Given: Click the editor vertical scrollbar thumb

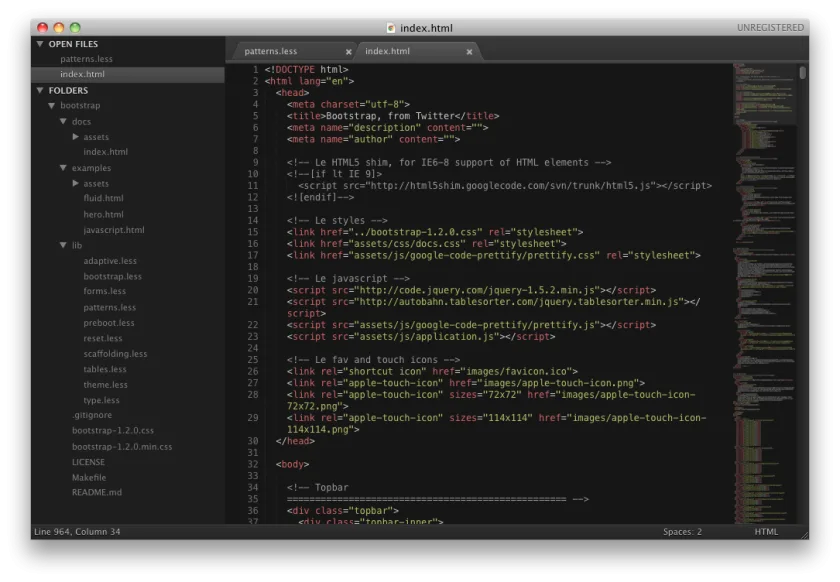Looking at the screenshot, I should [802, 72].
